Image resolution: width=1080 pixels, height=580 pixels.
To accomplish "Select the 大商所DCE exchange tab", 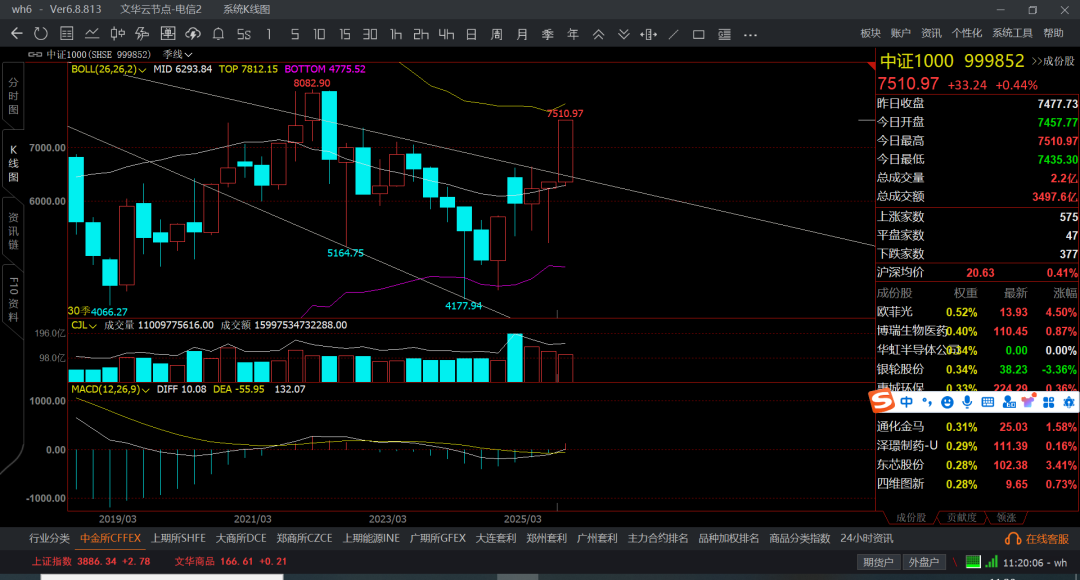I will click(x=241, y=538).
